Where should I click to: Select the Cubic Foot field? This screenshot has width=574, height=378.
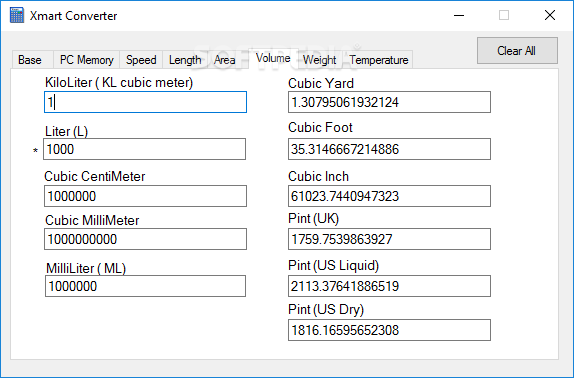[389, 149]
